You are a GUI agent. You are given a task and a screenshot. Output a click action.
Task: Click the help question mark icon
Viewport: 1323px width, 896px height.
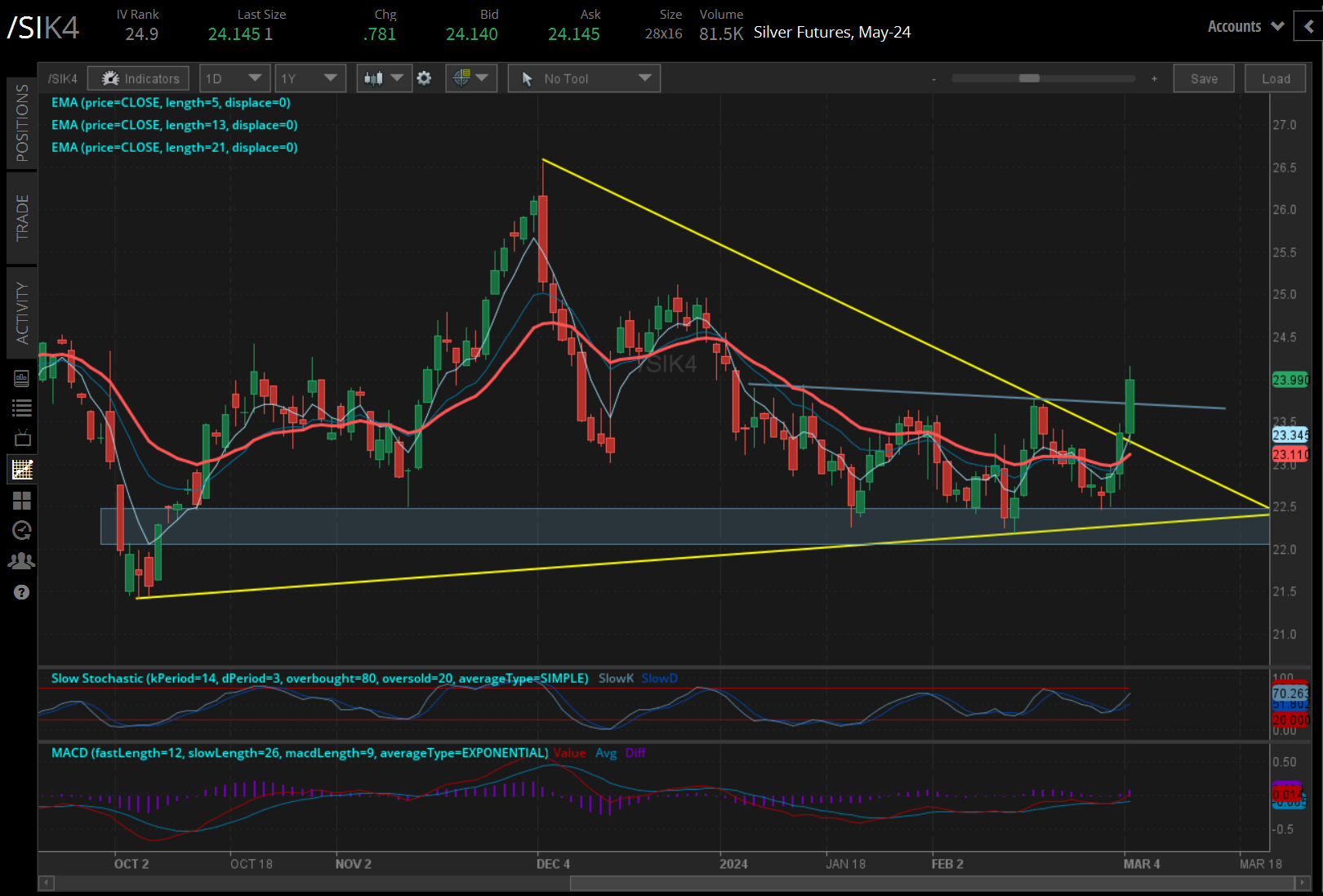[22, 592]
